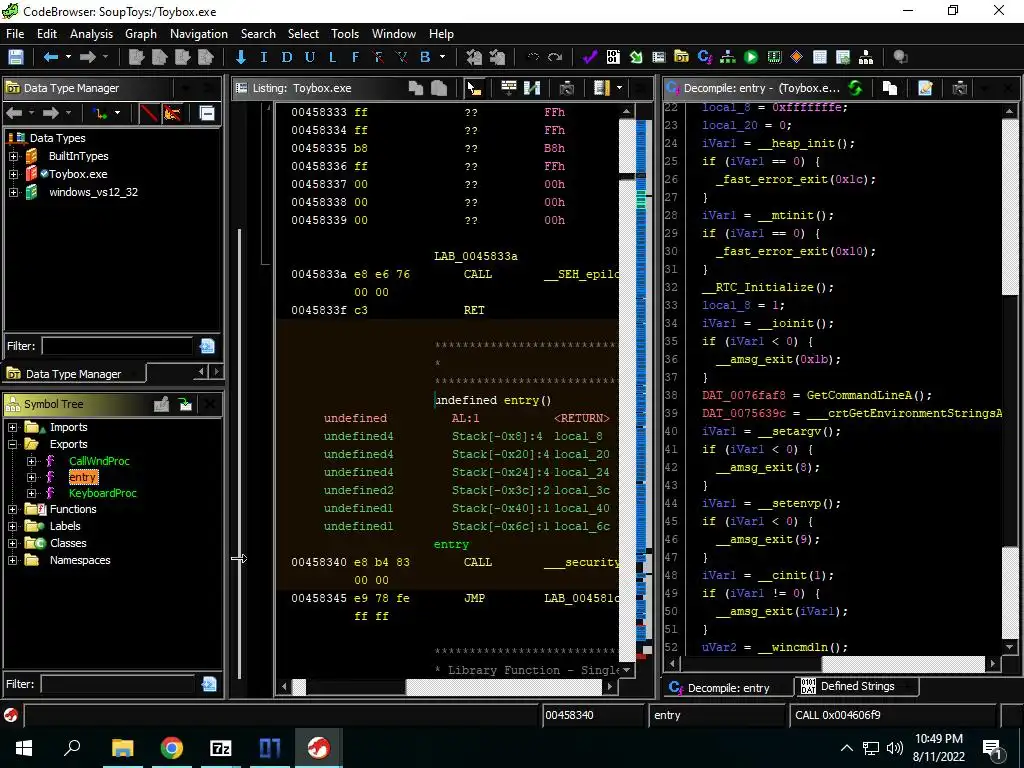This screenshot has width=1024, height=768.
Task: Open the Data Type Manager toolbar DT icon
Action: click(681, 57)
